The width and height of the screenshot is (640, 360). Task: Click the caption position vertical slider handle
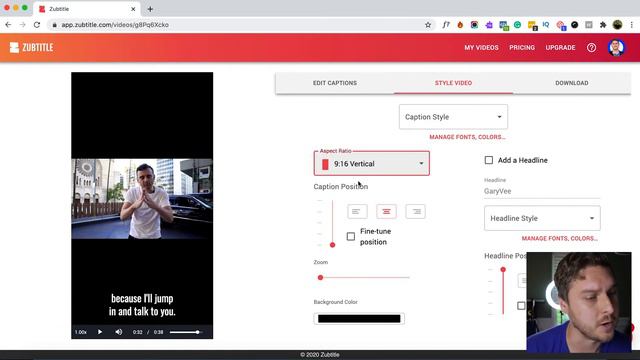(x=332, y=245)
